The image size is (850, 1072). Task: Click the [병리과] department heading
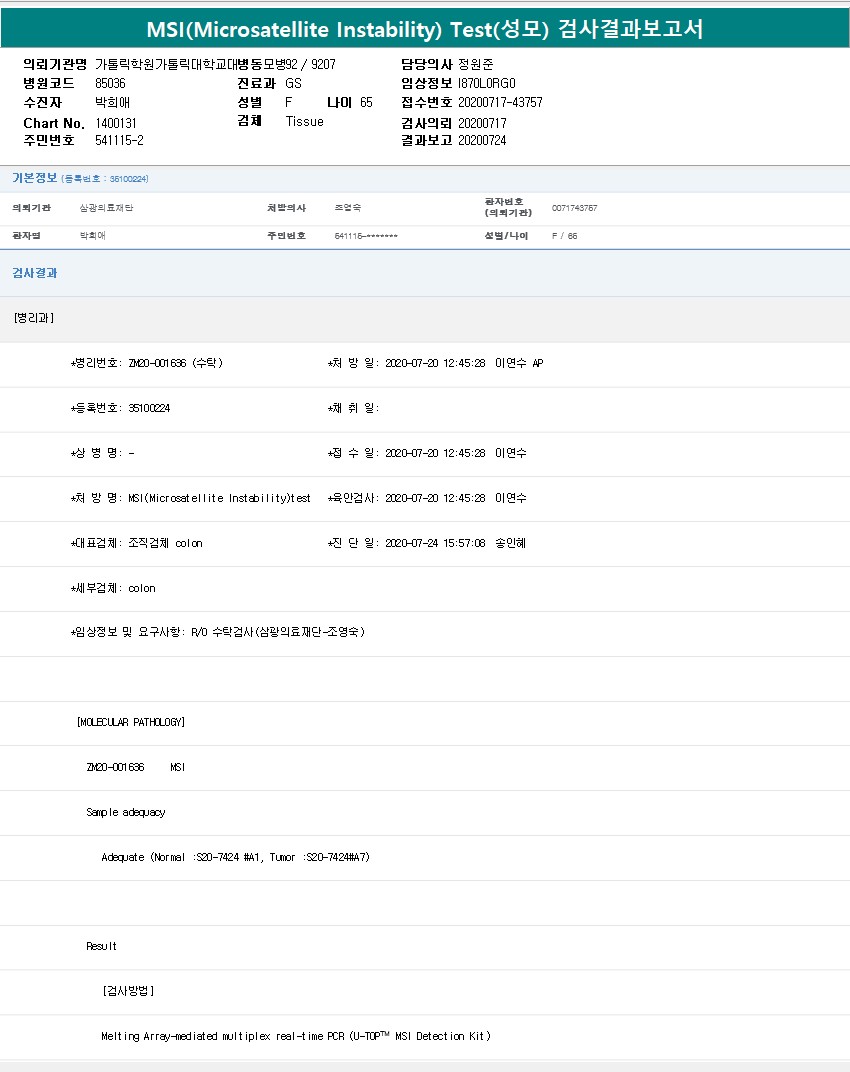point(34,318)
